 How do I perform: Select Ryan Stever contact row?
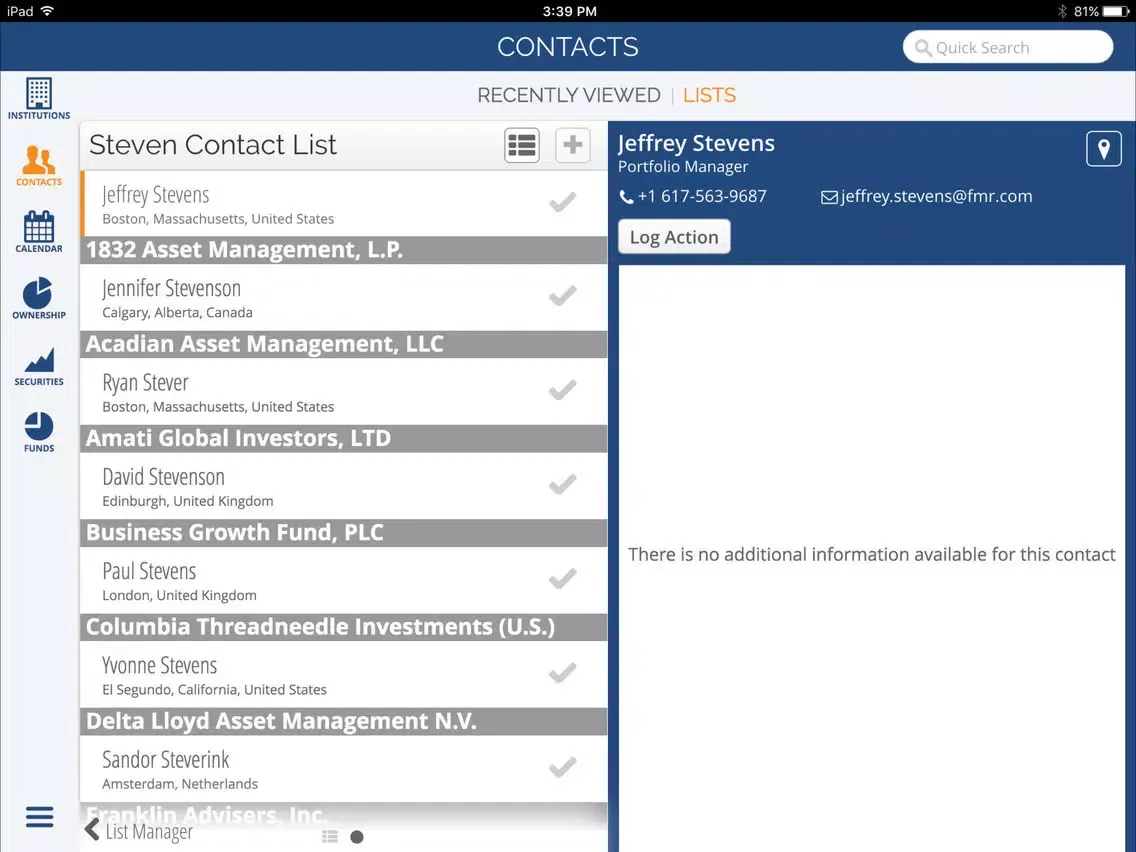click(344, 392)
